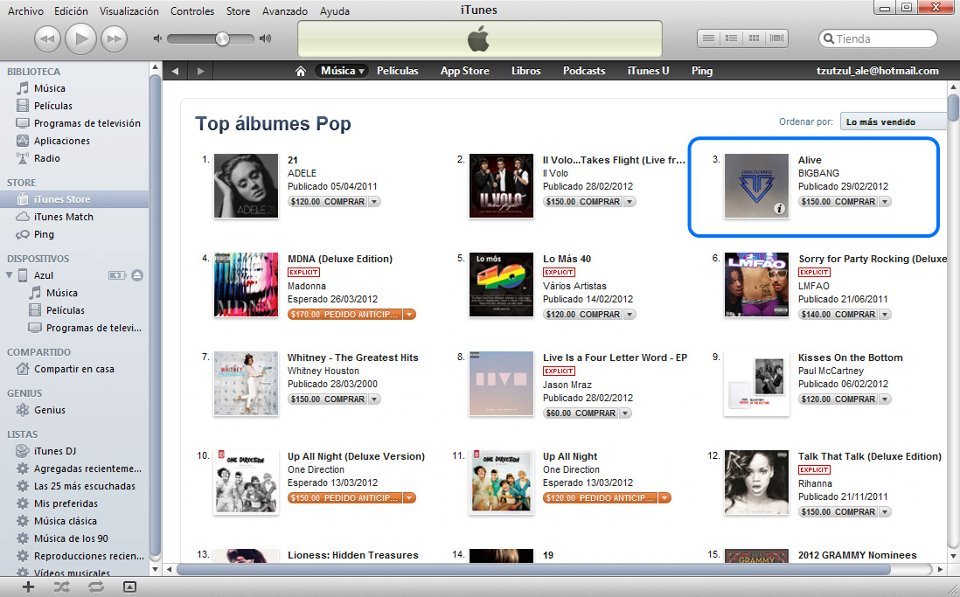Open the account tzutzul_ale@hotmail.com link
This screenshot has height=597, width=960.
click(x=877, y=71)
